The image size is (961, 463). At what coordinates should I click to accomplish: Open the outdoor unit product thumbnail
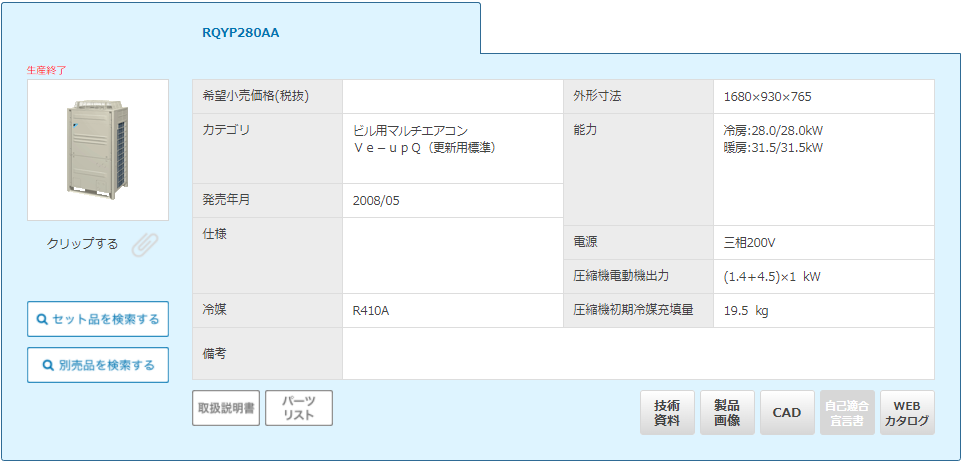click(x=98, y=150)
